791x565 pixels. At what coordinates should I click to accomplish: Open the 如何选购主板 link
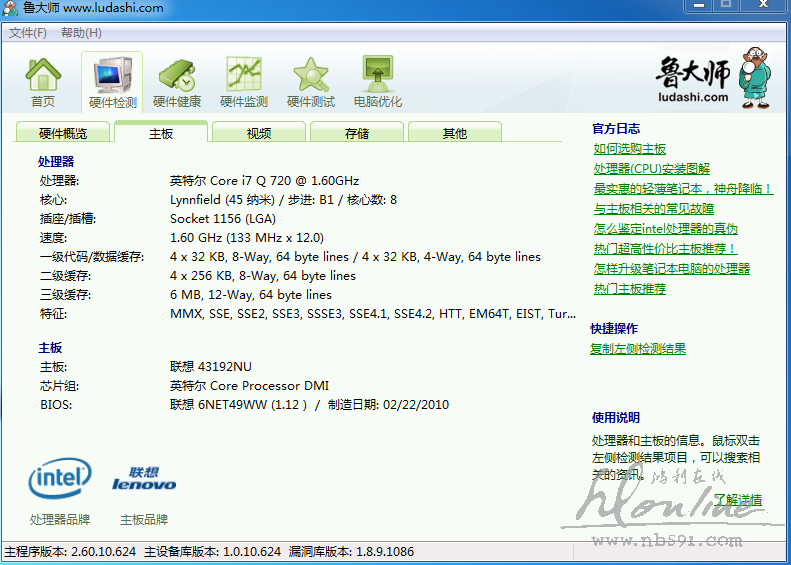pos(630,149)
